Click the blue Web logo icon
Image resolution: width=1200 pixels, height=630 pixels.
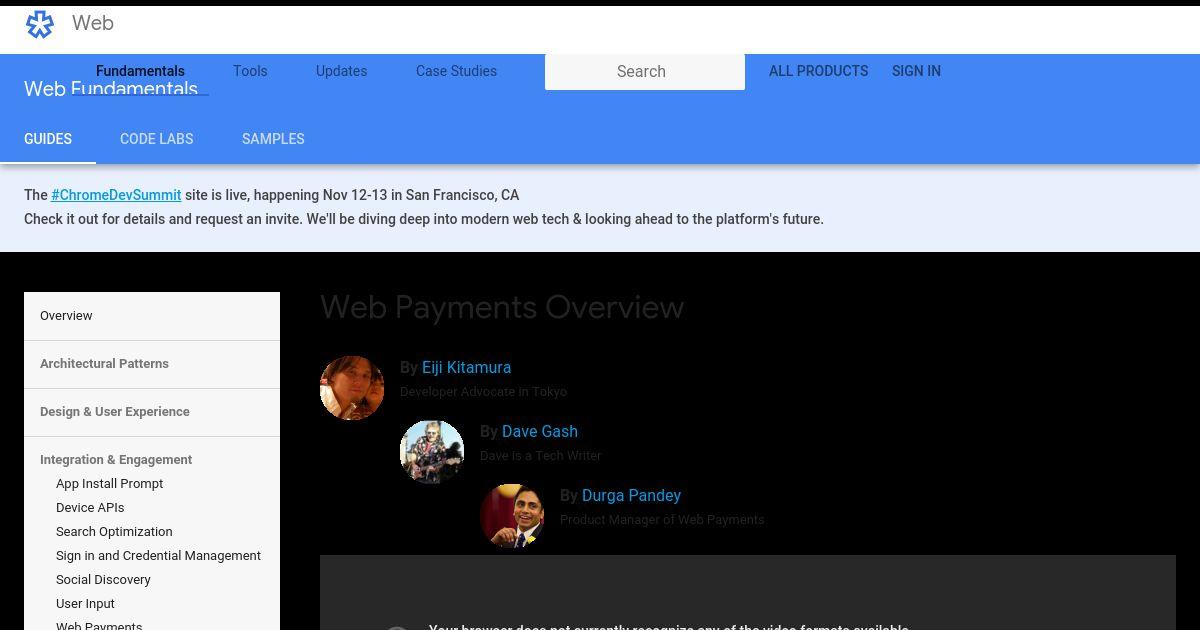[x=40, y=24]
